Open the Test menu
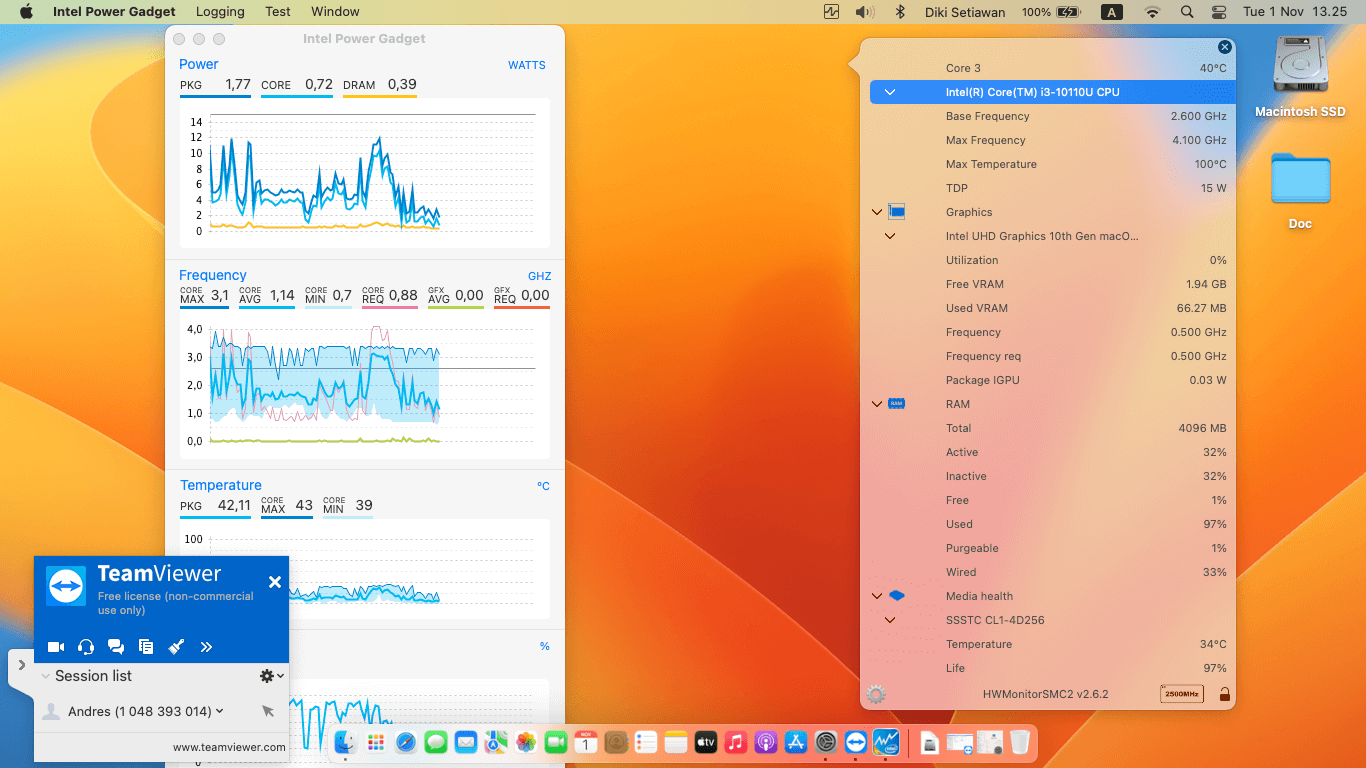 [278, 12]
